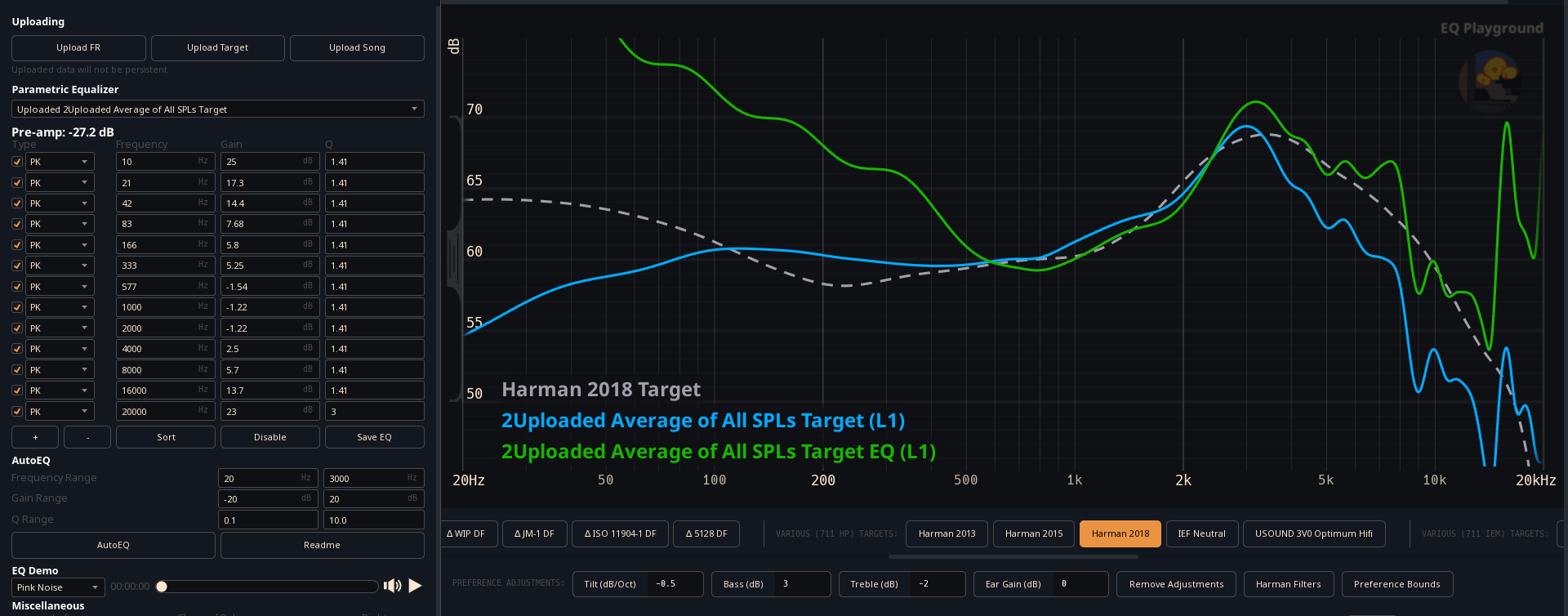The image size is (1568, 616).
Task: Click the Treble (dB) value field
Action: 938,584
